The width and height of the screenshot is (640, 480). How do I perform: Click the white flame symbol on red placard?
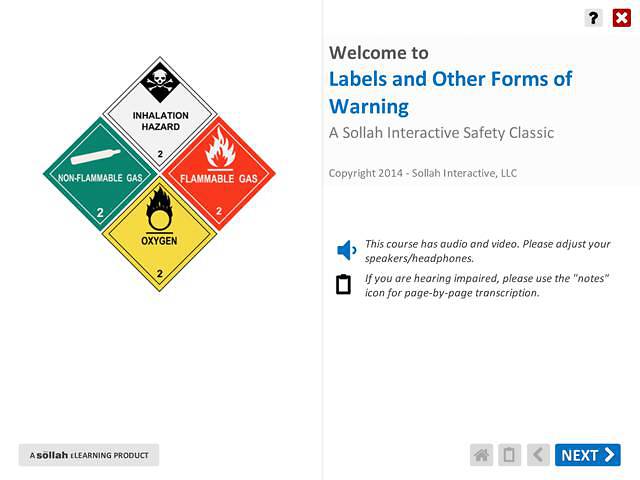pos(217,153)
